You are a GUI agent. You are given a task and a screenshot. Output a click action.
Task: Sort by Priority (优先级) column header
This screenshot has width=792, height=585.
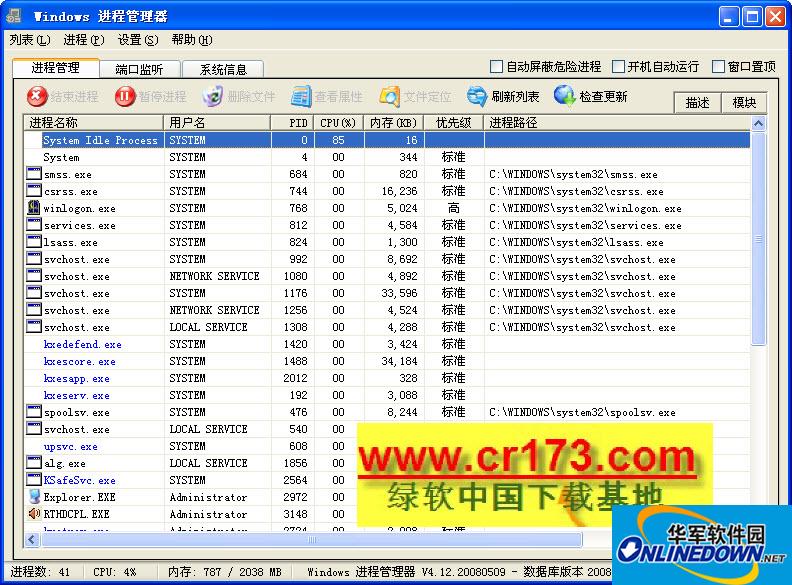454,122
